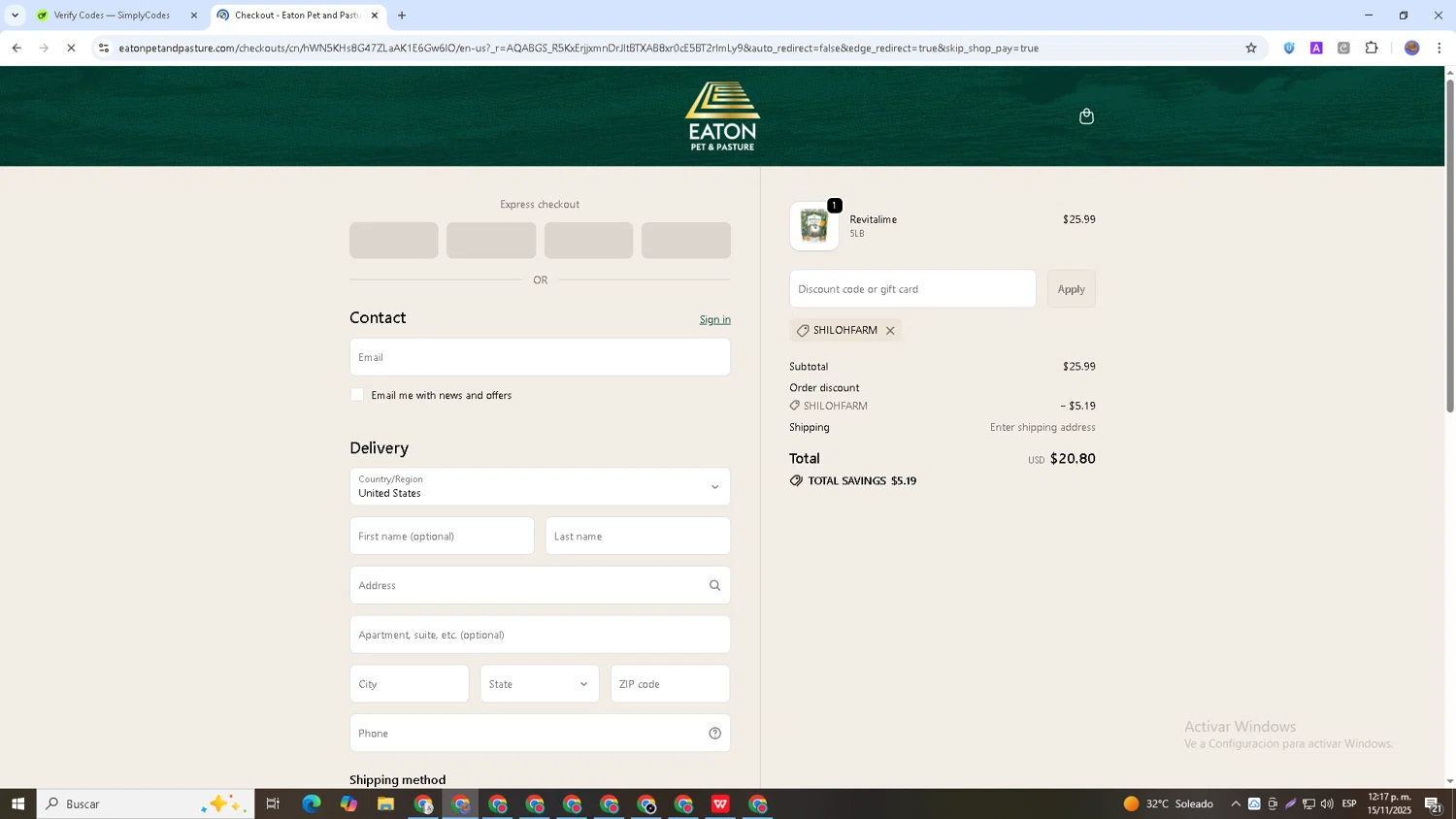Open File Explorer from the taskbar
The width and height of the screenshot is (1456, 819).
(385, 803)
